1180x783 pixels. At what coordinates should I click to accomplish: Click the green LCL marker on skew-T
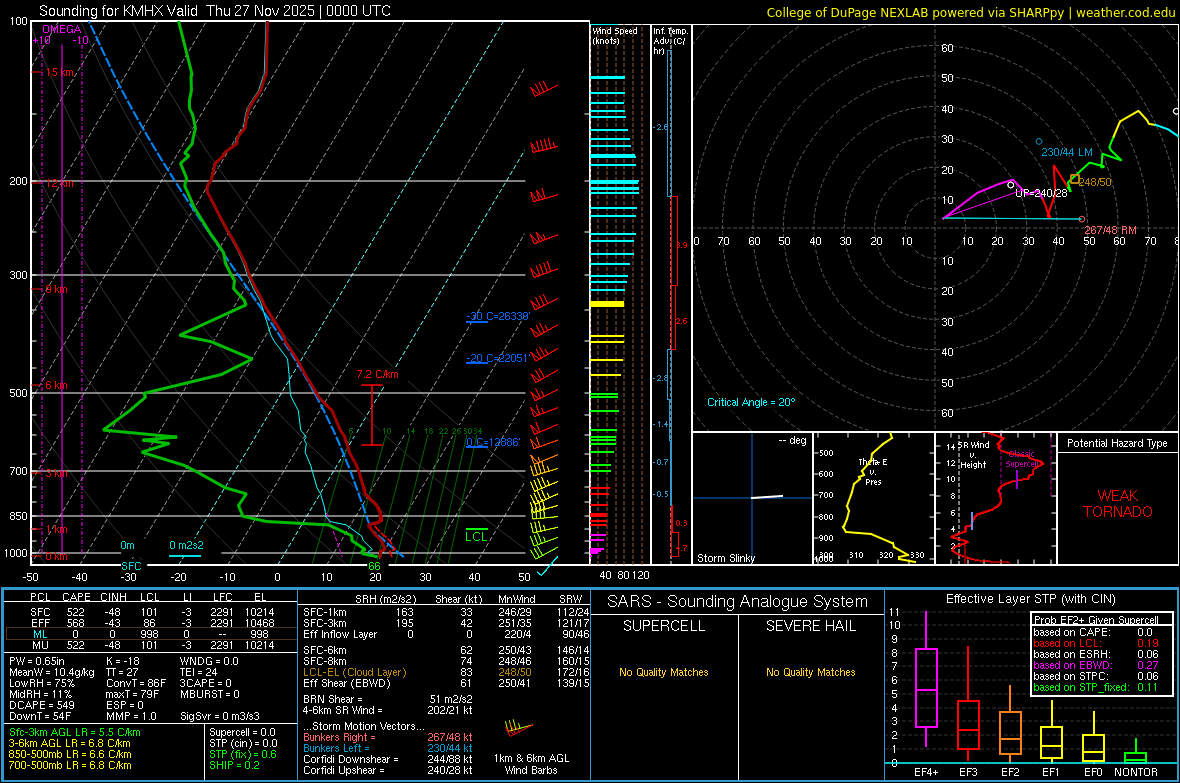coord(476,536)
